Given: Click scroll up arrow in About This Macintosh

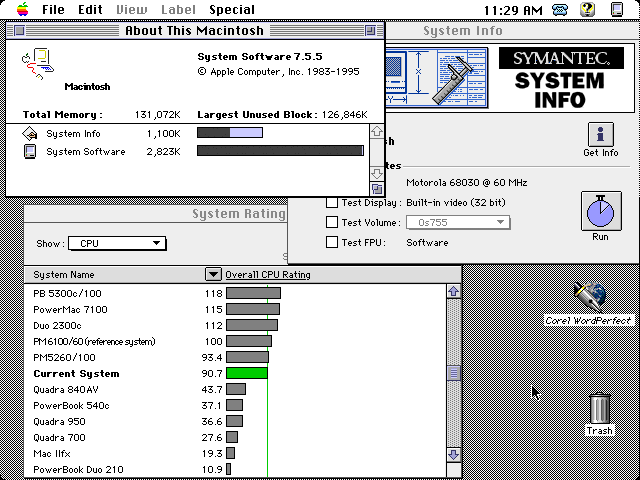Looking at the screenshot, I should tap(376, 131).
